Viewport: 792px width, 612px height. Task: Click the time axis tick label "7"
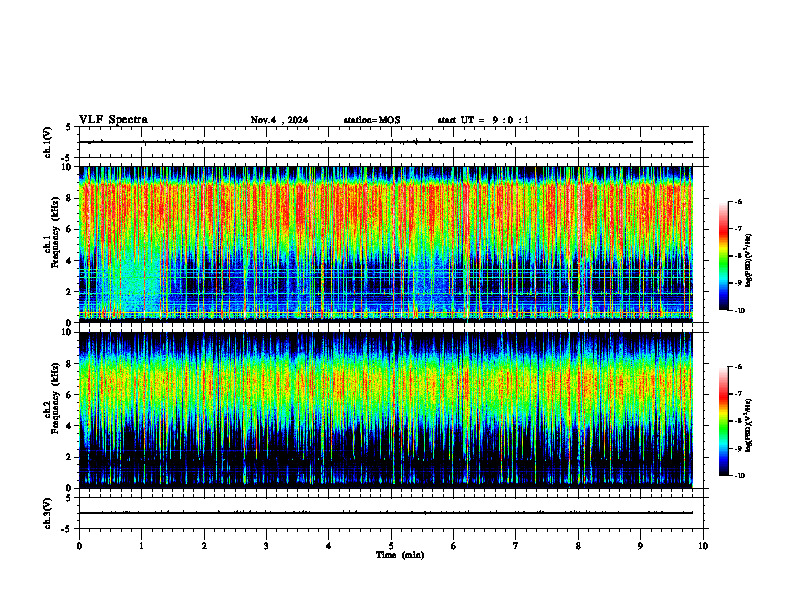(516, 546)
